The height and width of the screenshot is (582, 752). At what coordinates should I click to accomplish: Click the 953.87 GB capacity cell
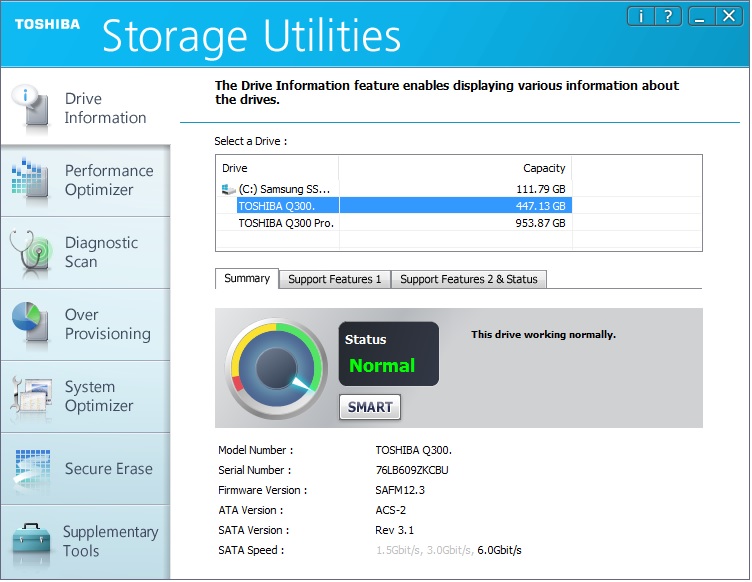click(x=540, y=223)
